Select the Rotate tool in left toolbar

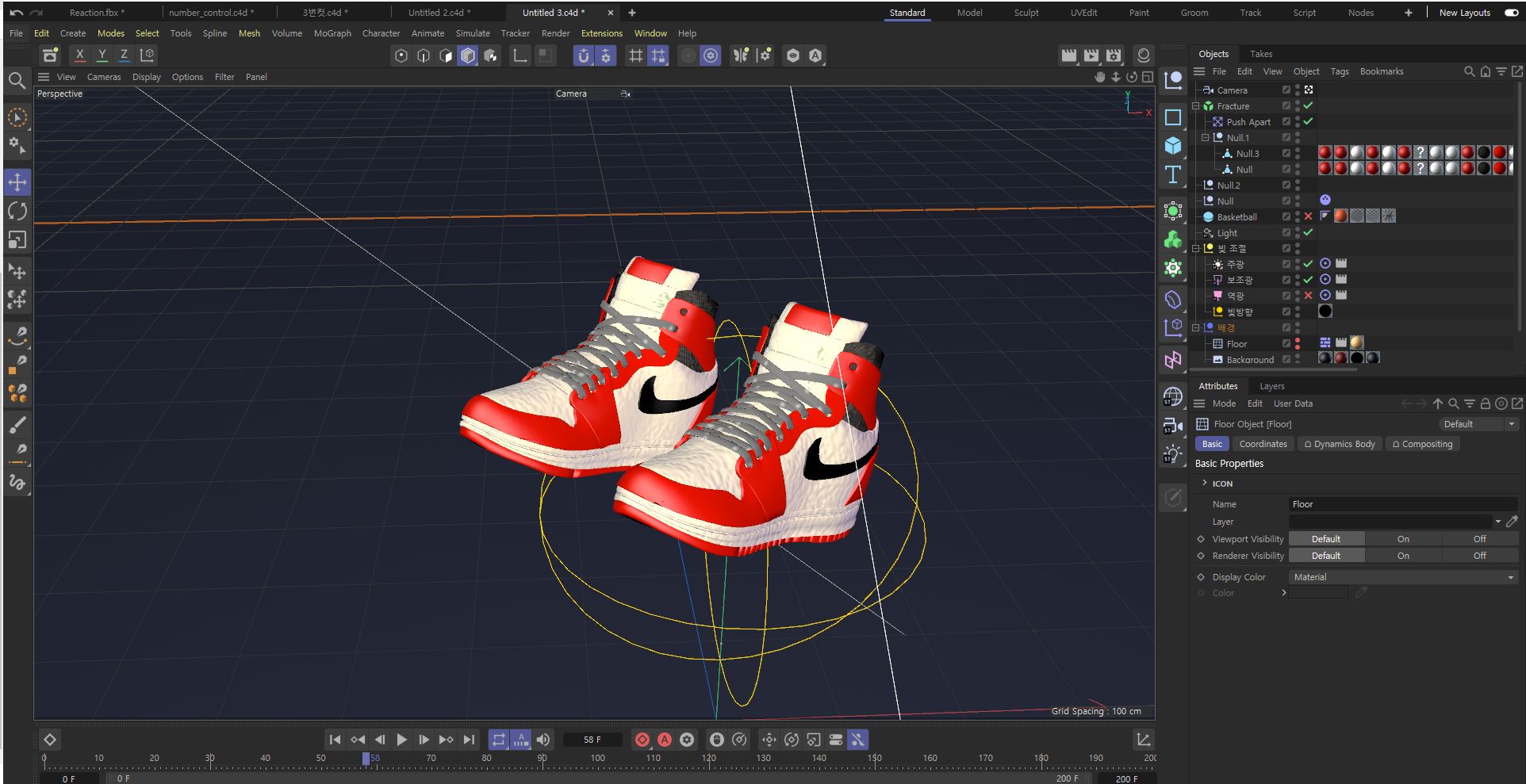click(x=17, y=211)
